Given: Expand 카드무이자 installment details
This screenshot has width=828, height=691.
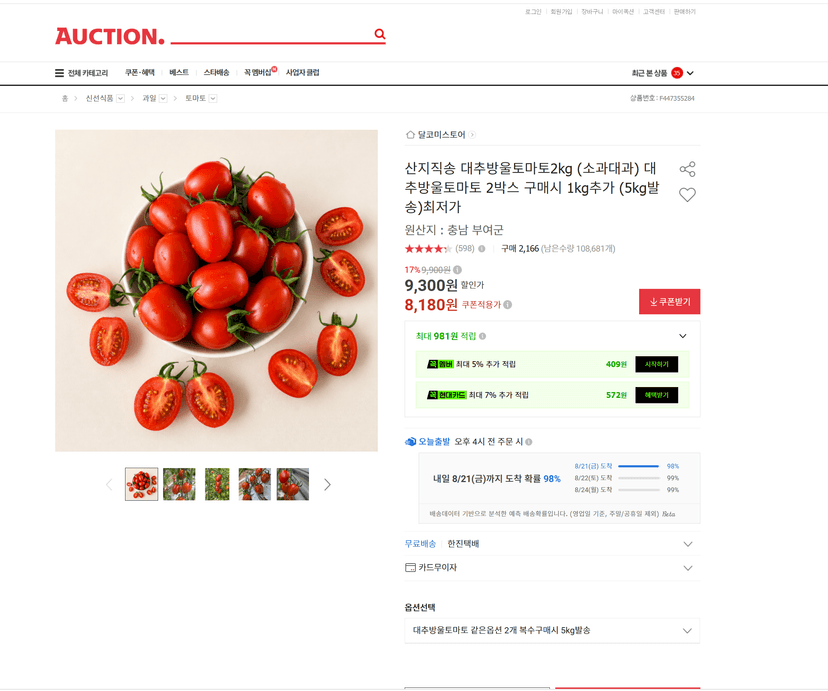Looking at the screenshot, I should pyautogui.click(x=688, y=568).
